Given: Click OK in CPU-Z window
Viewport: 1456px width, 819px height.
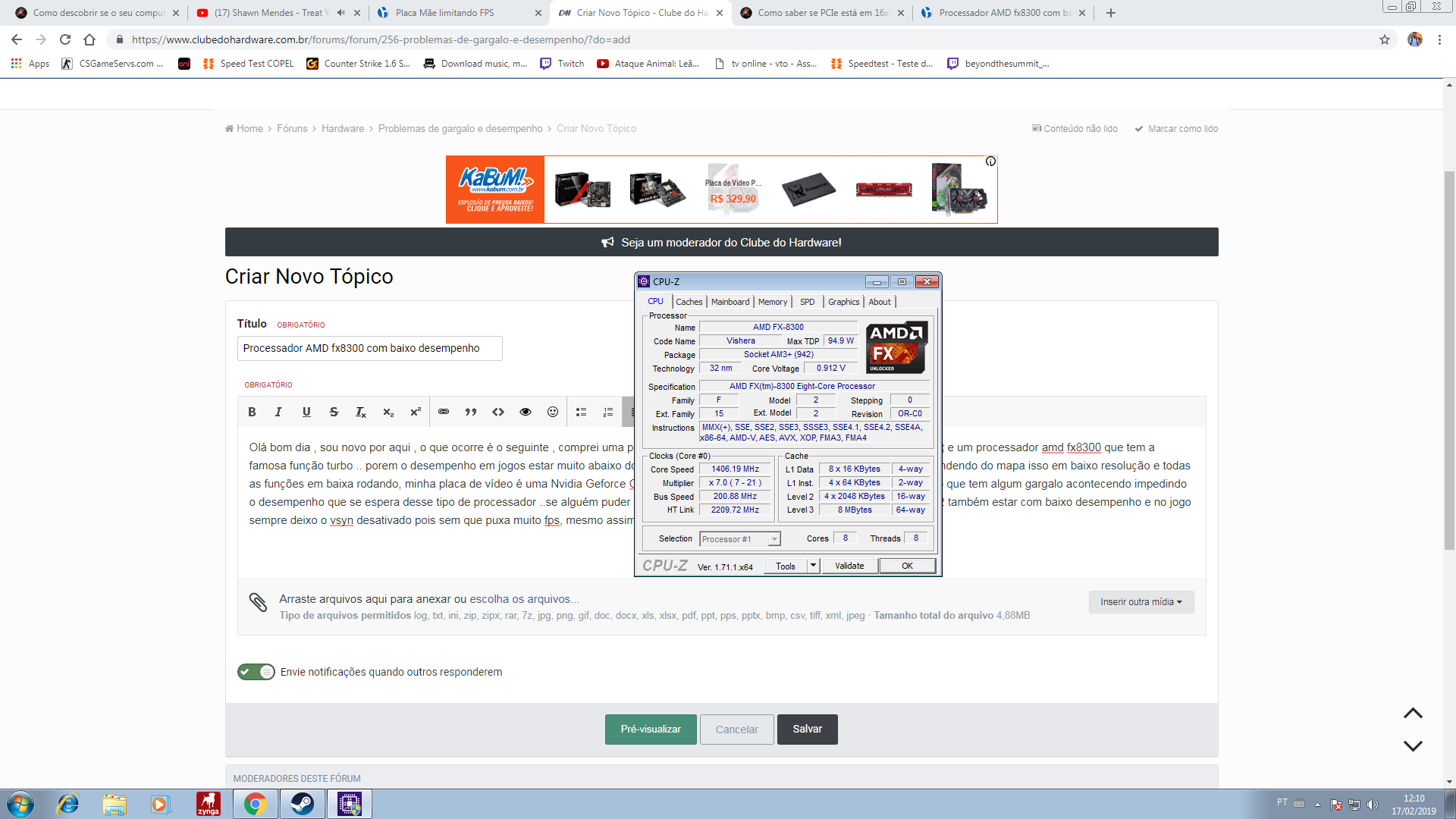Looking at the screenshot, I should click(907, 566).
